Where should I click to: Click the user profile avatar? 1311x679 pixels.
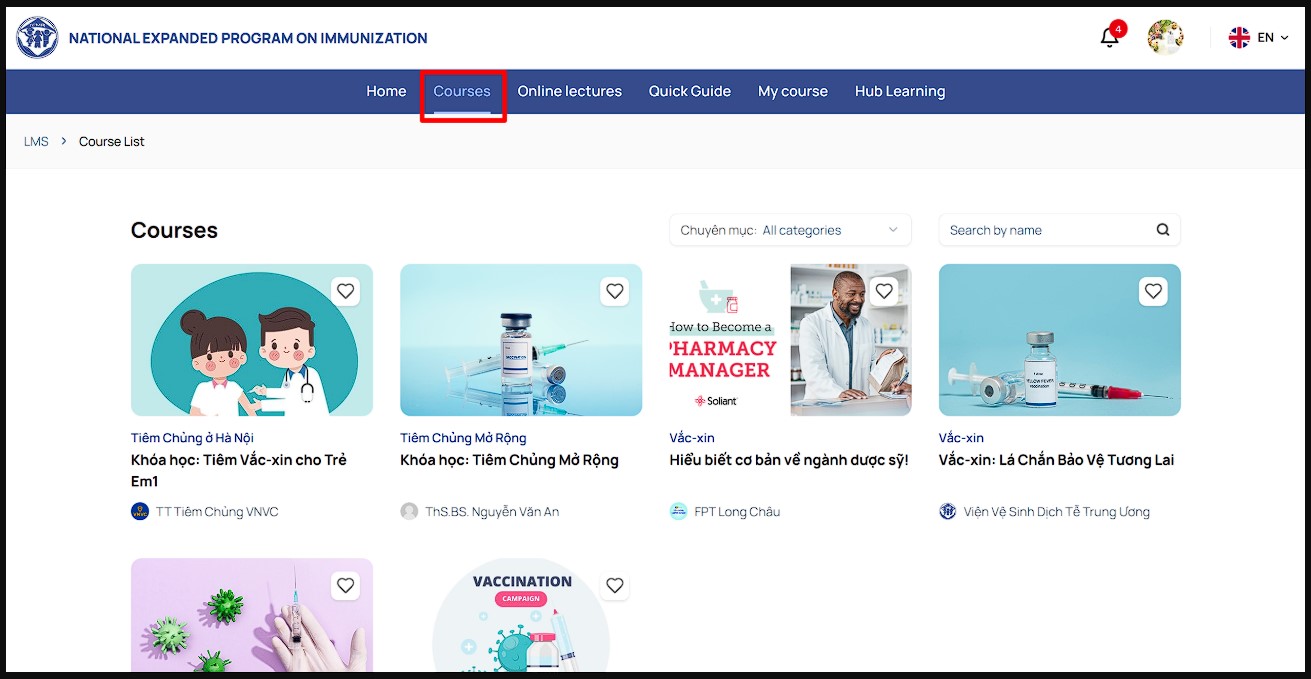pos(1165,38)
